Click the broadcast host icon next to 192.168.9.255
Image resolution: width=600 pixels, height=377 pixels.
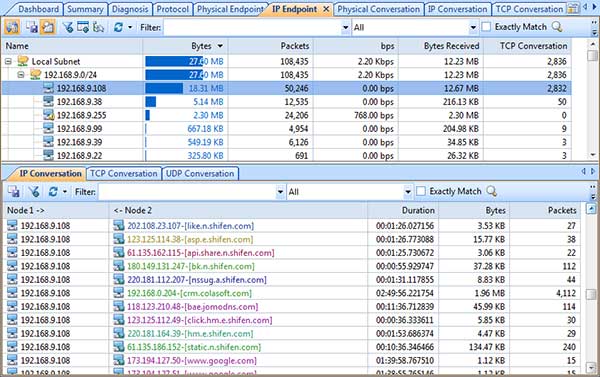(48, 115)
